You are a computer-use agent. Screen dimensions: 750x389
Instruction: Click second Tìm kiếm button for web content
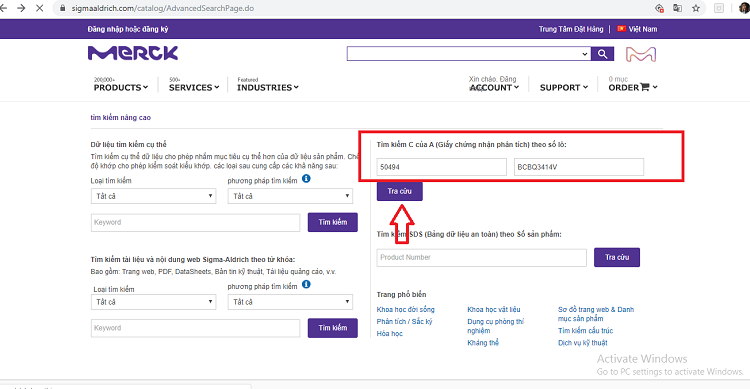[x=332, y=328]
